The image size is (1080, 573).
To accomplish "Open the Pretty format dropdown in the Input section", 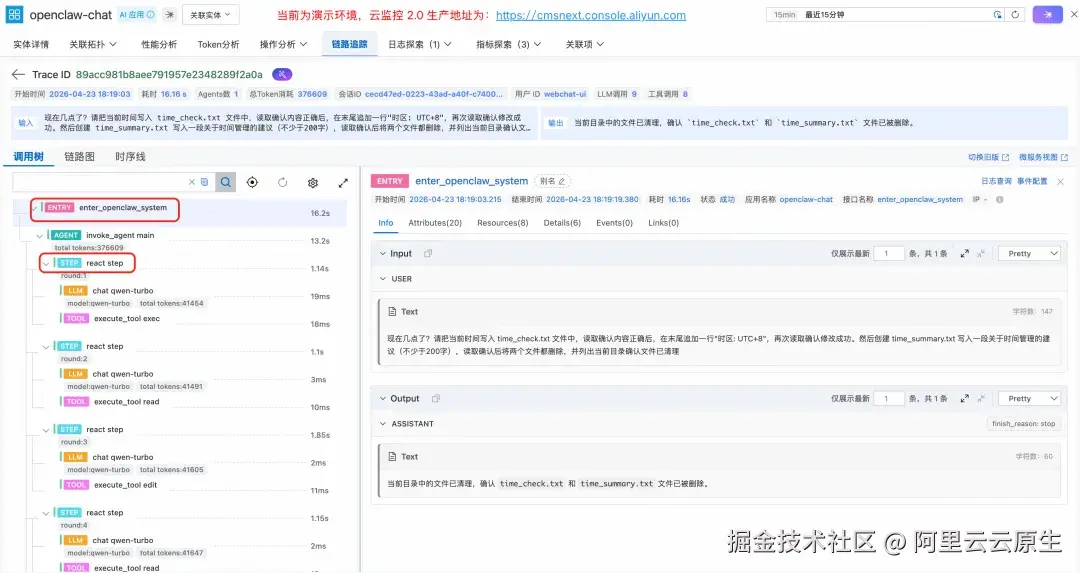I will click(1030, 253).
